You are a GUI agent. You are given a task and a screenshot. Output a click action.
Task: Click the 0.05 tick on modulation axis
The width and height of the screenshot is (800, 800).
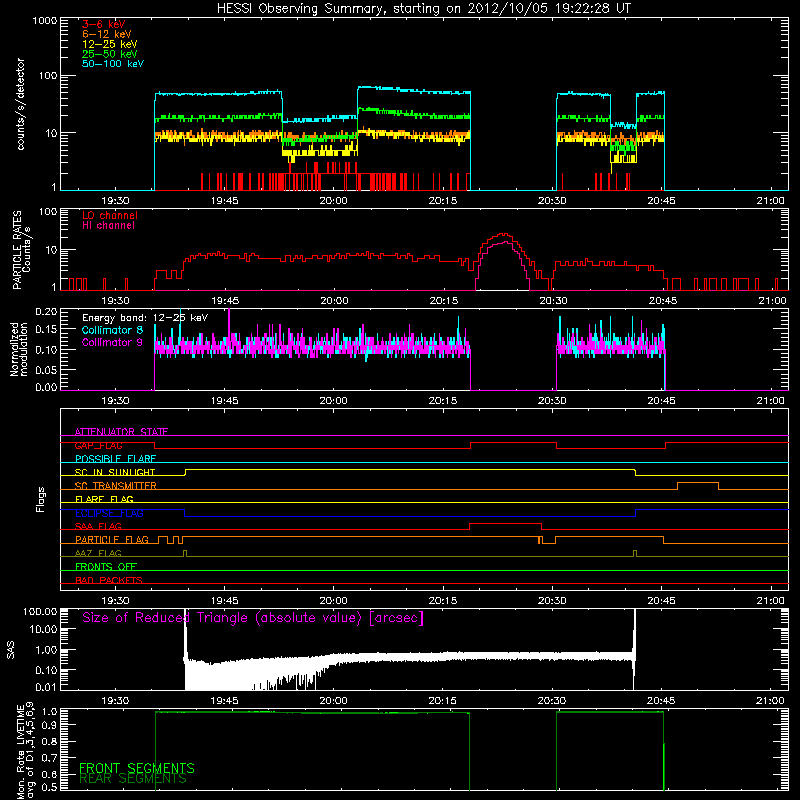coord(46,369)
